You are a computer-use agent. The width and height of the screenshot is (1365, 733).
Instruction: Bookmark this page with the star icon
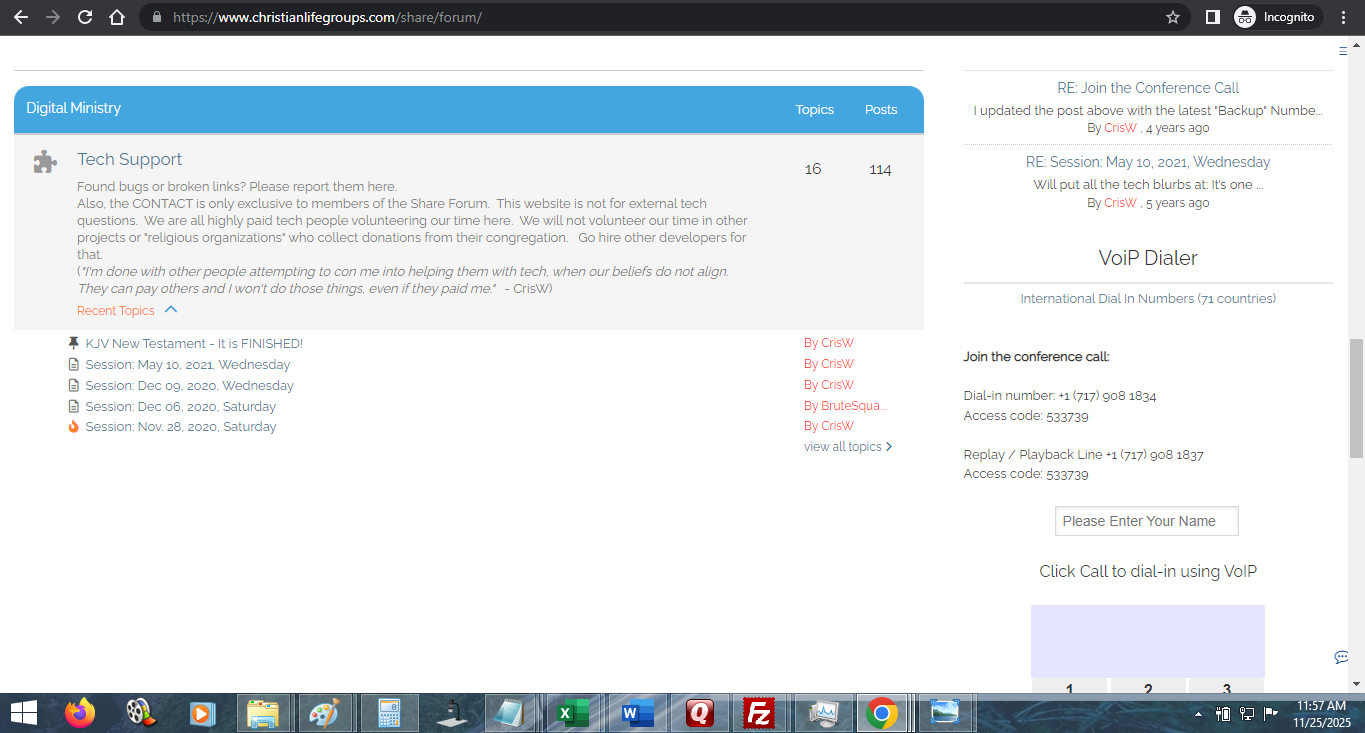(1173, 17)
